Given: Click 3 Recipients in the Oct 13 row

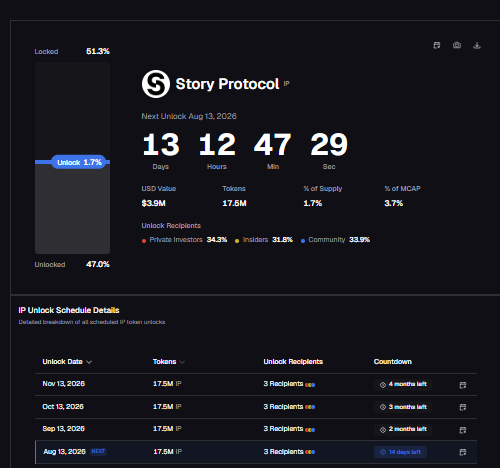Looking at the screenshot, I should click(x=283, y=407).
